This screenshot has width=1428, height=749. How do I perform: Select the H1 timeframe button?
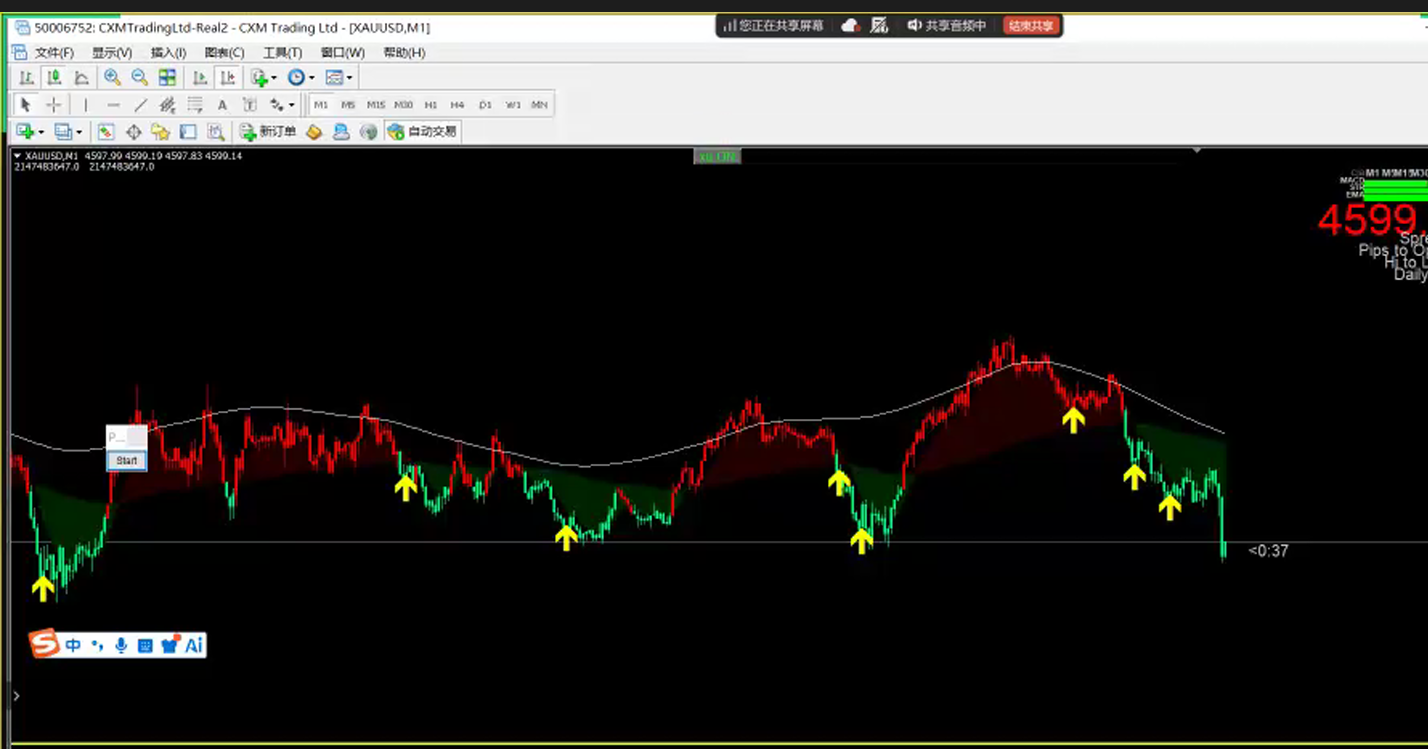point(430,105)
